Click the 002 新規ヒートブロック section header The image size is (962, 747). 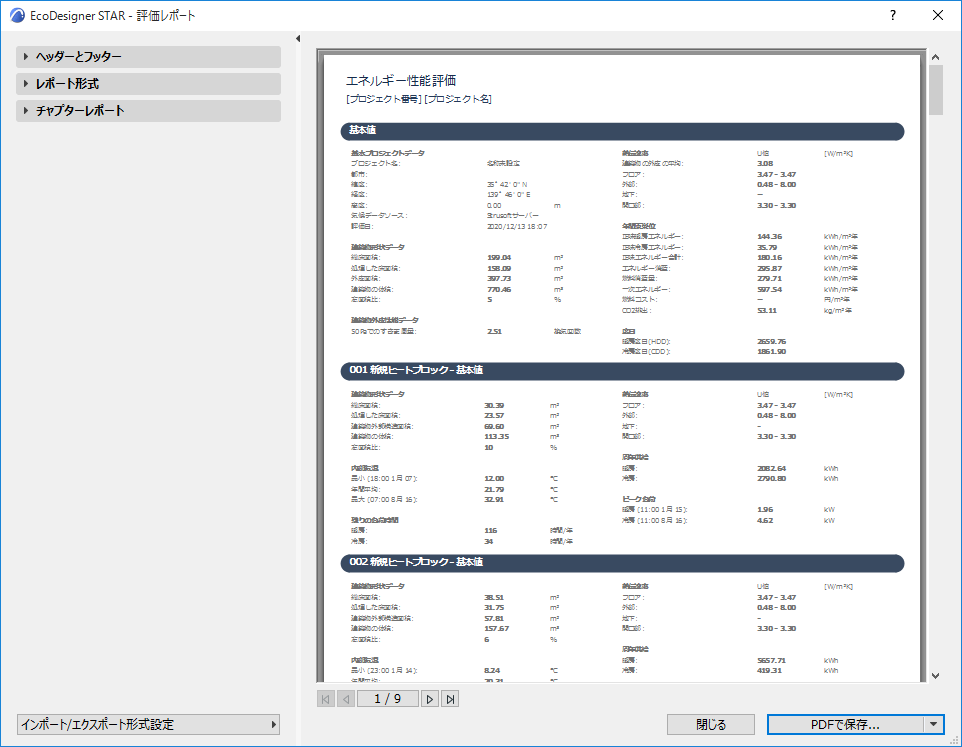622,562
